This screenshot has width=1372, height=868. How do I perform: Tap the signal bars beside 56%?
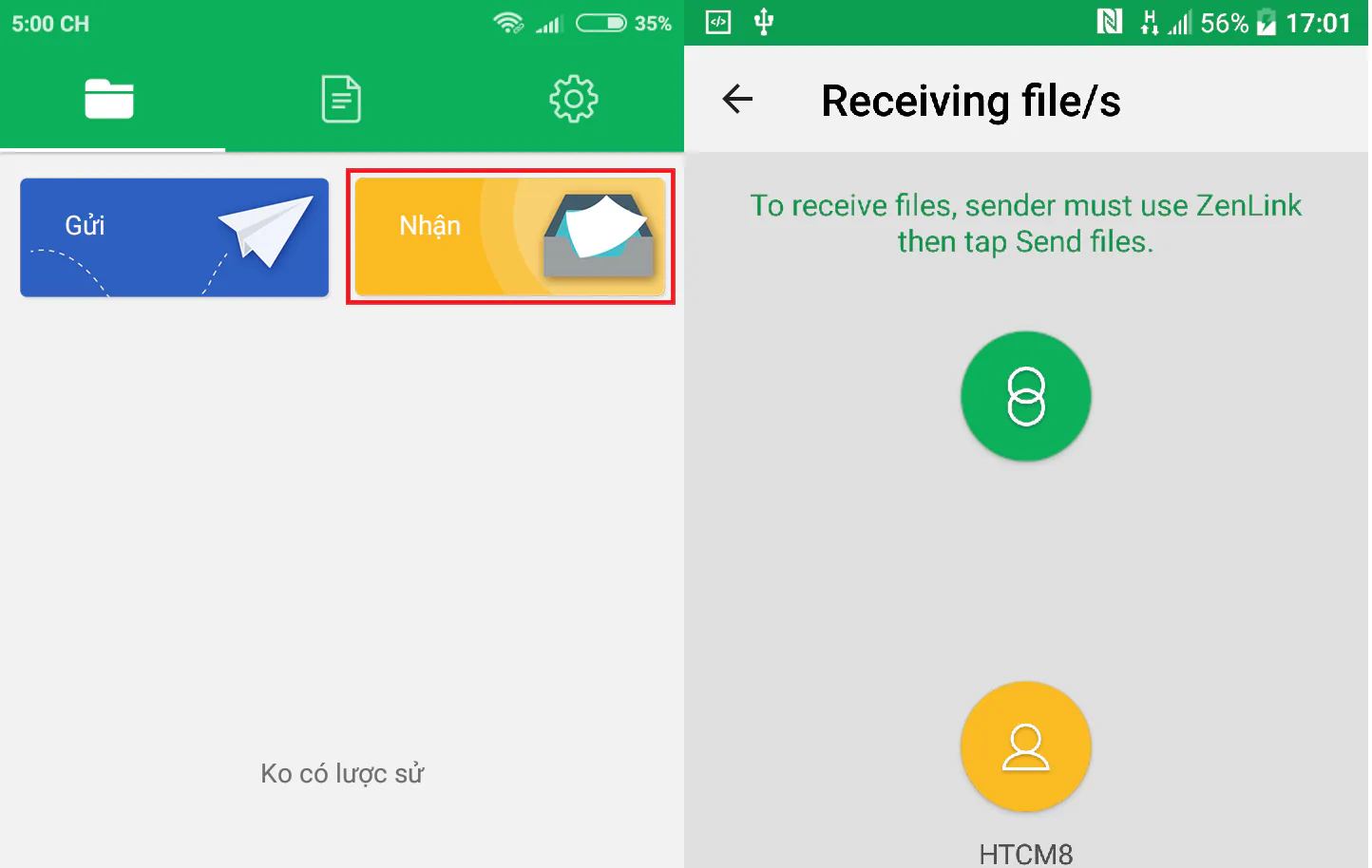pos(1179,23)
